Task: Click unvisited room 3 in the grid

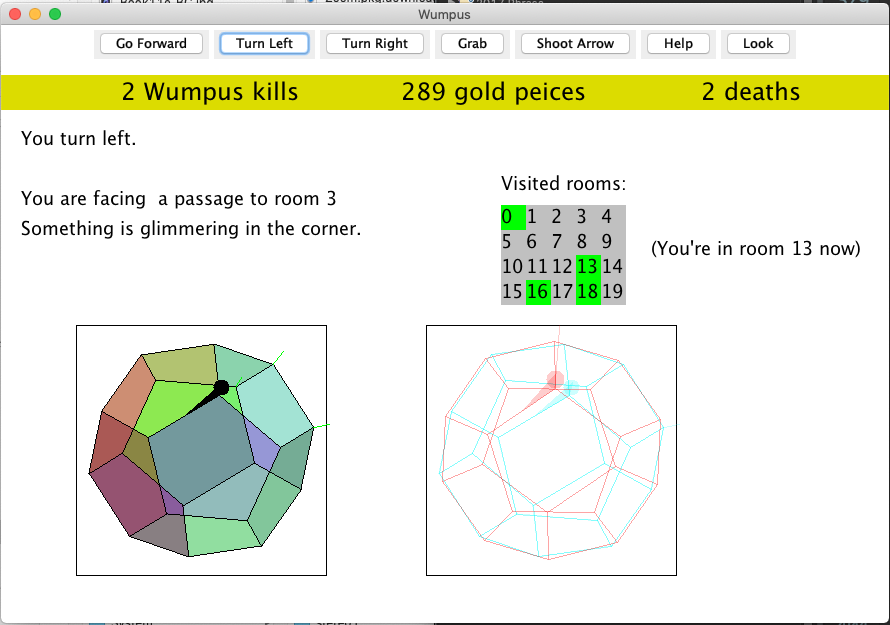Action: point(581,217)
